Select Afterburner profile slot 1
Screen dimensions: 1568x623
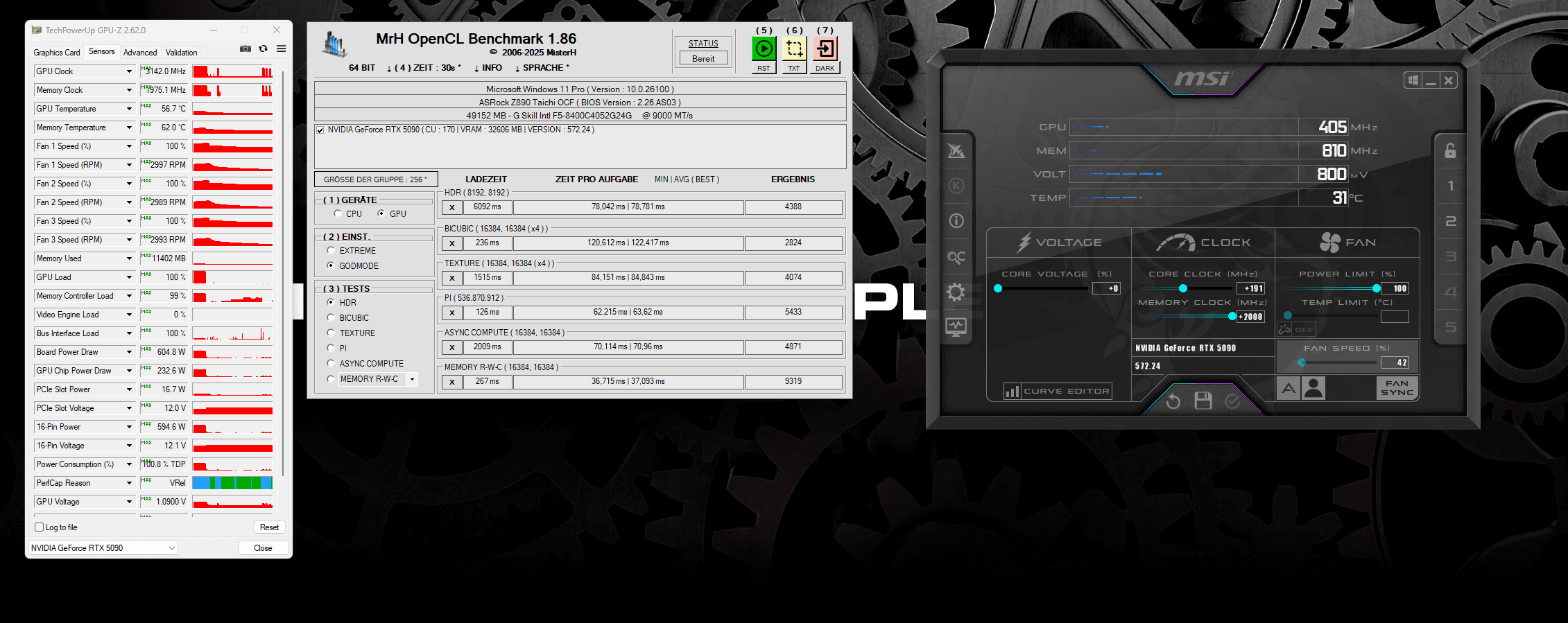coord(1450,186)
